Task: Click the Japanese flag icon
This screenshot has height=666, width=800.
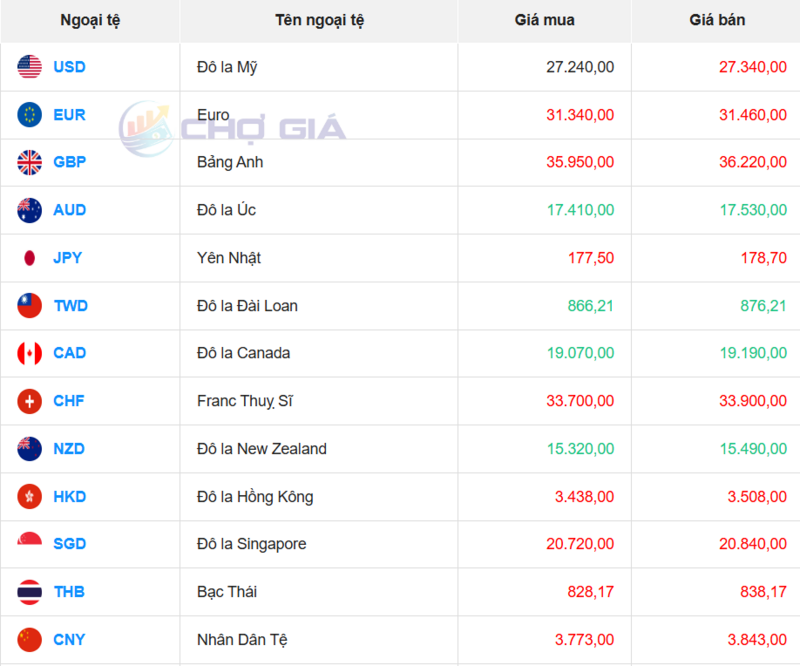Action: [29, 258]
